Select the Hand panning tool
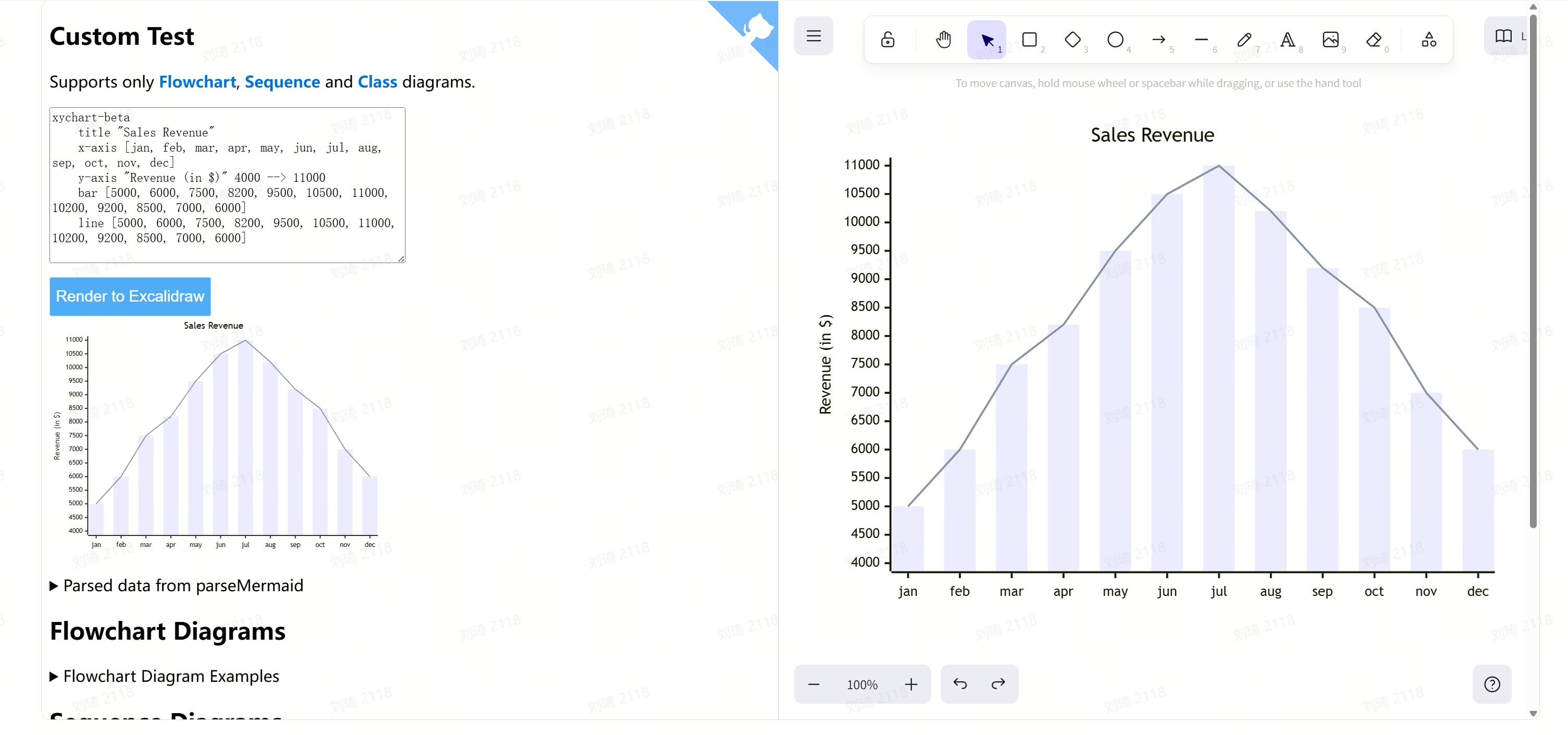The width and height of the screenshot is (1568, 735). [943, 40]
